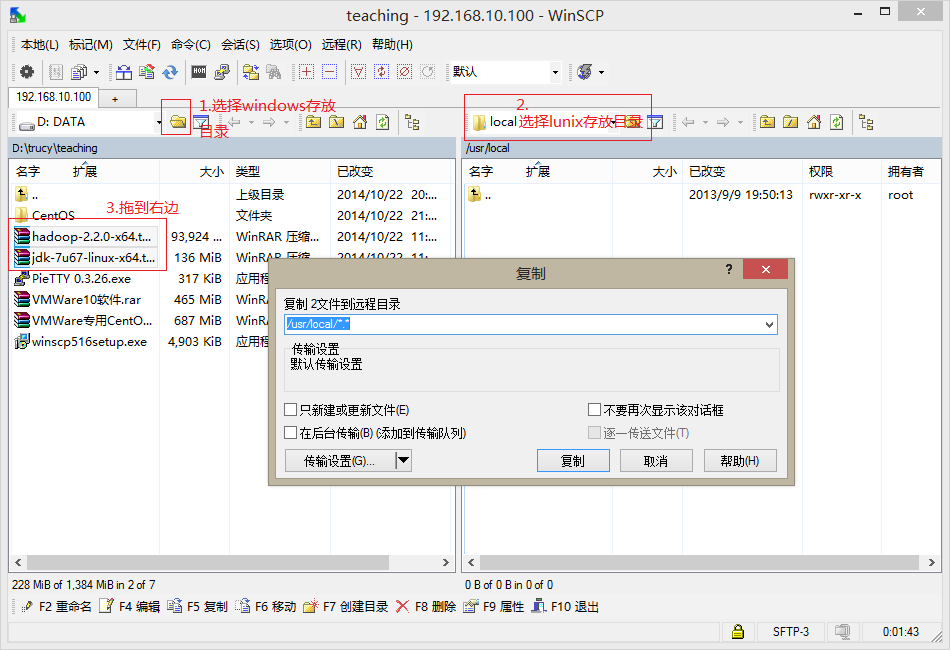Open the D: DATA drive dropdown
The image size is (950, 650).
159,122
